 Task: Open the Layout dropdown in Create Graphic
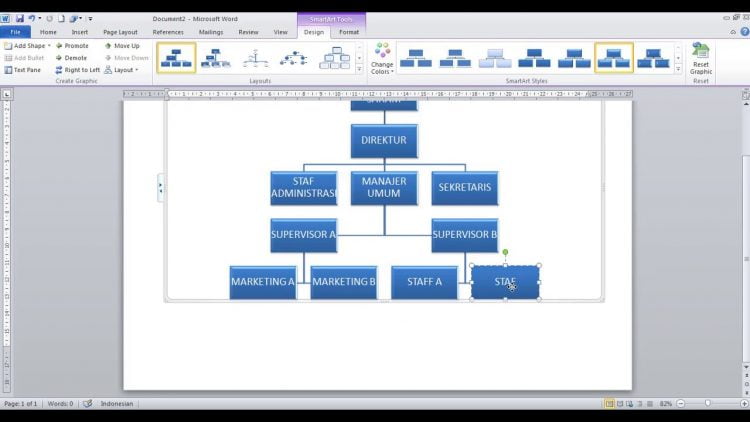121,70
